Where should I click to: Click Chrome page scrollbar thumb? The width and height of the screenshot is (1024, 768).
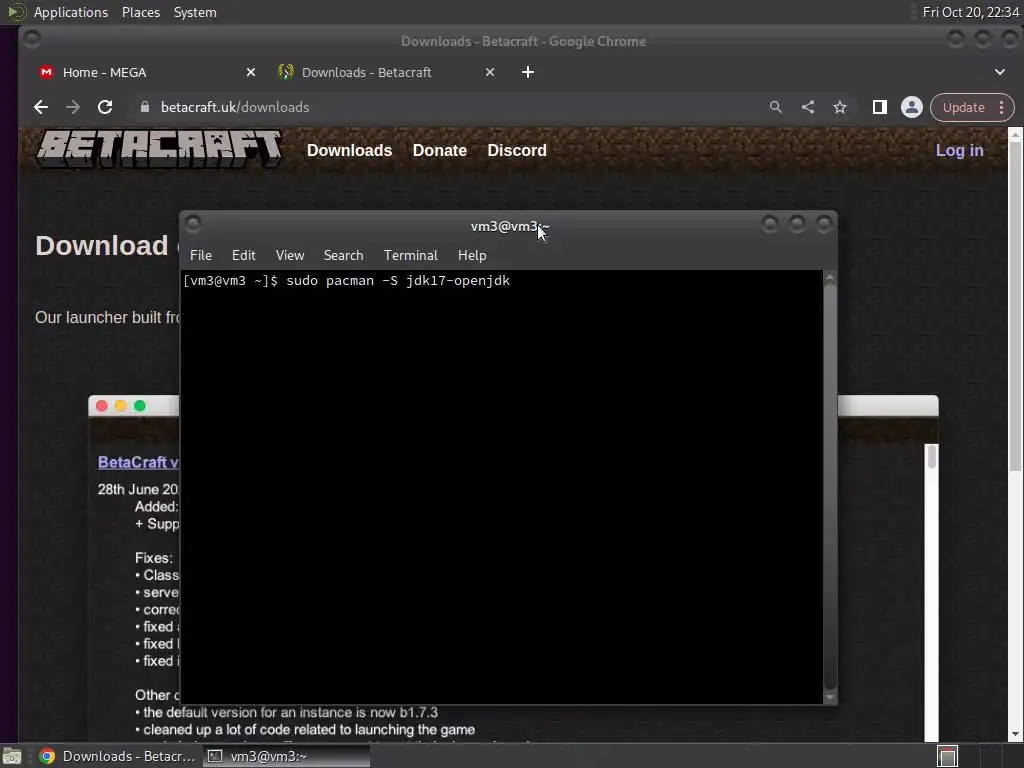[1015, 307]
